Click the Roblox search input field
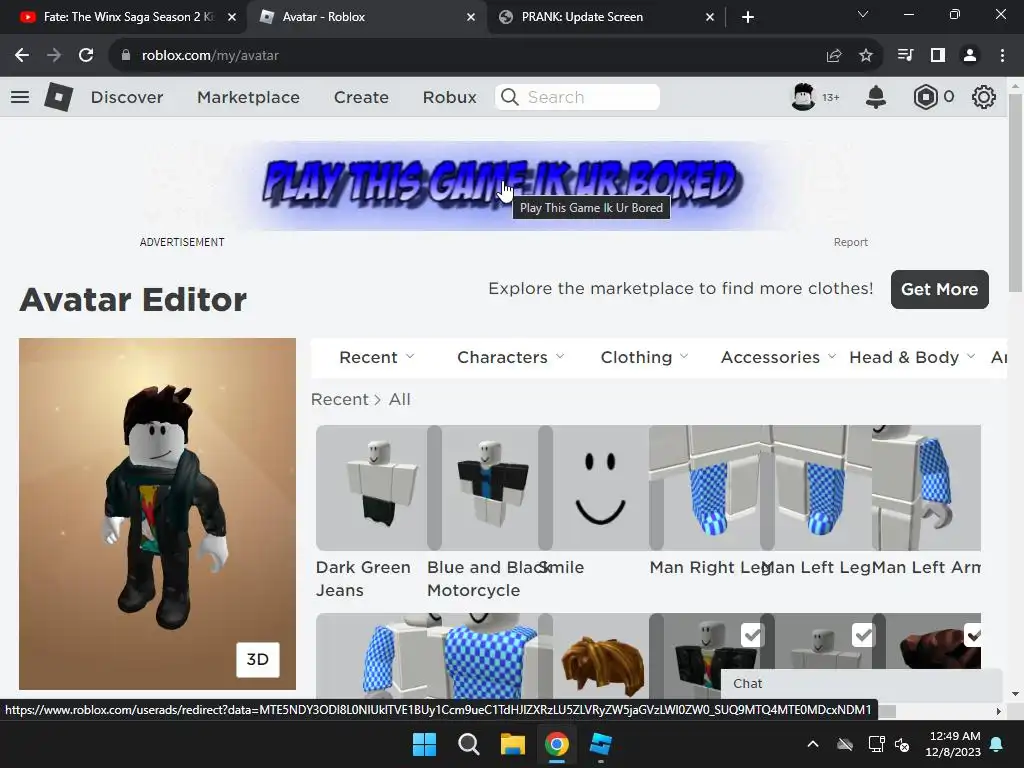This screenshot has height=768, width=1024. pos(577,97)
